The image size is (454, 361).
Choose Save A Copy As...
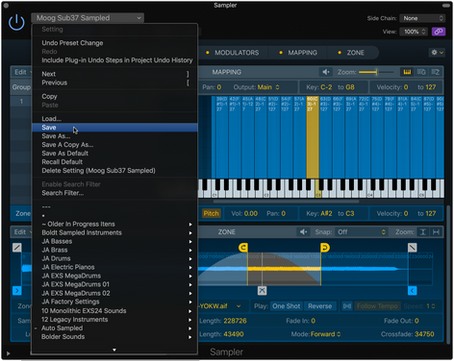click(115, 145)
